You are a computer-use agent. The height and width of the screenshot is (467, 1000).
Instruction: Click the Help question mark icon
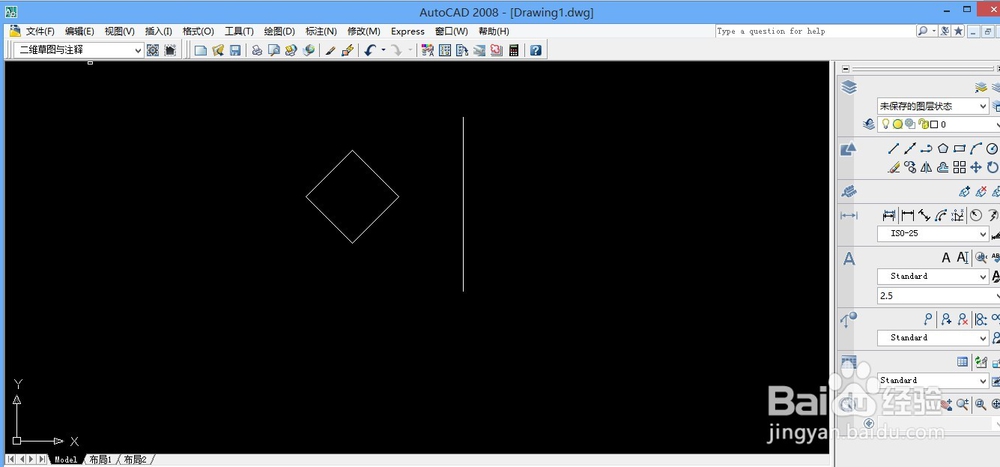(536, 50)
